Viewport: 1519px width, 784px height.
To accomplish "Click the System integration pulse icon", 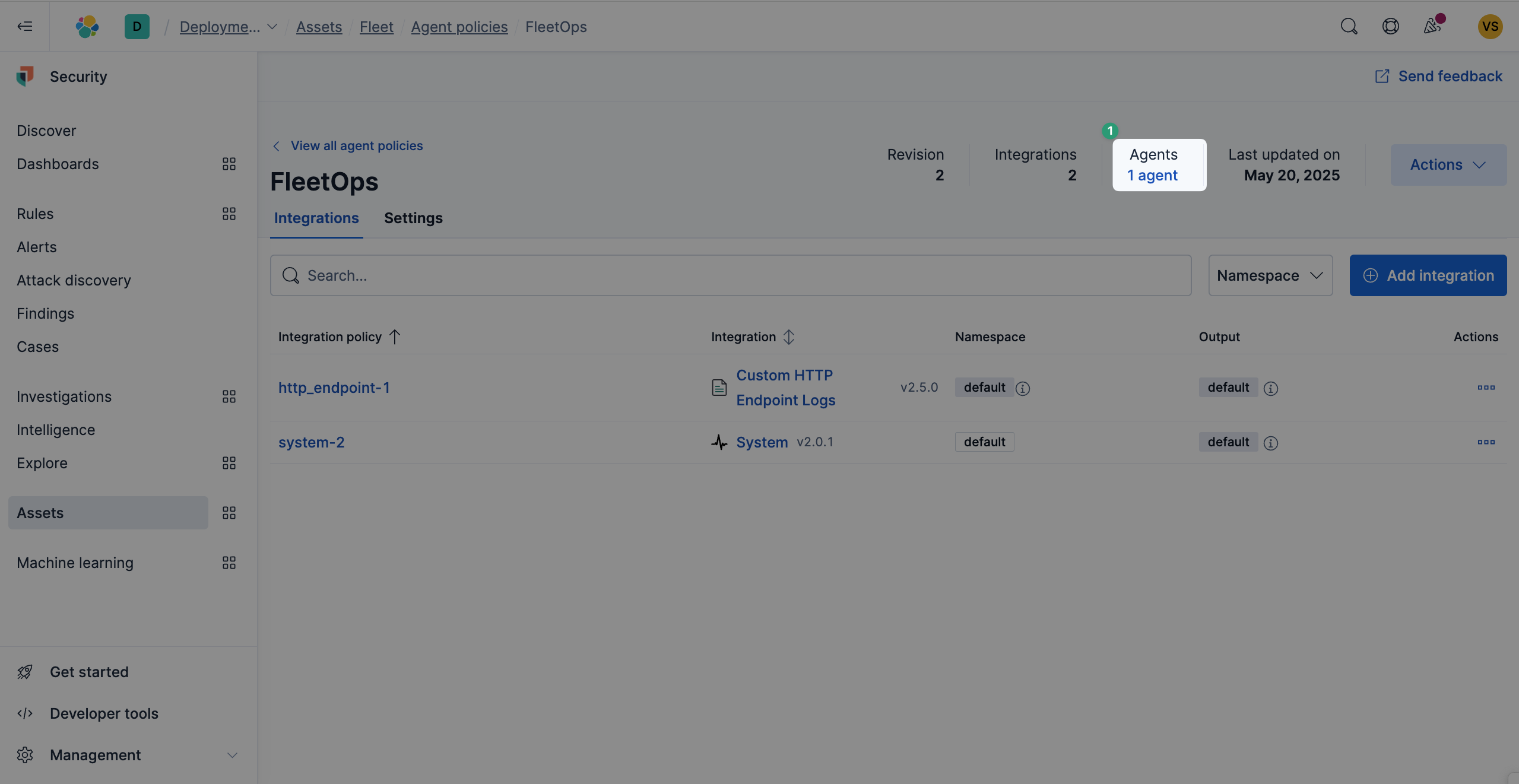I will [x=719, y=442].
